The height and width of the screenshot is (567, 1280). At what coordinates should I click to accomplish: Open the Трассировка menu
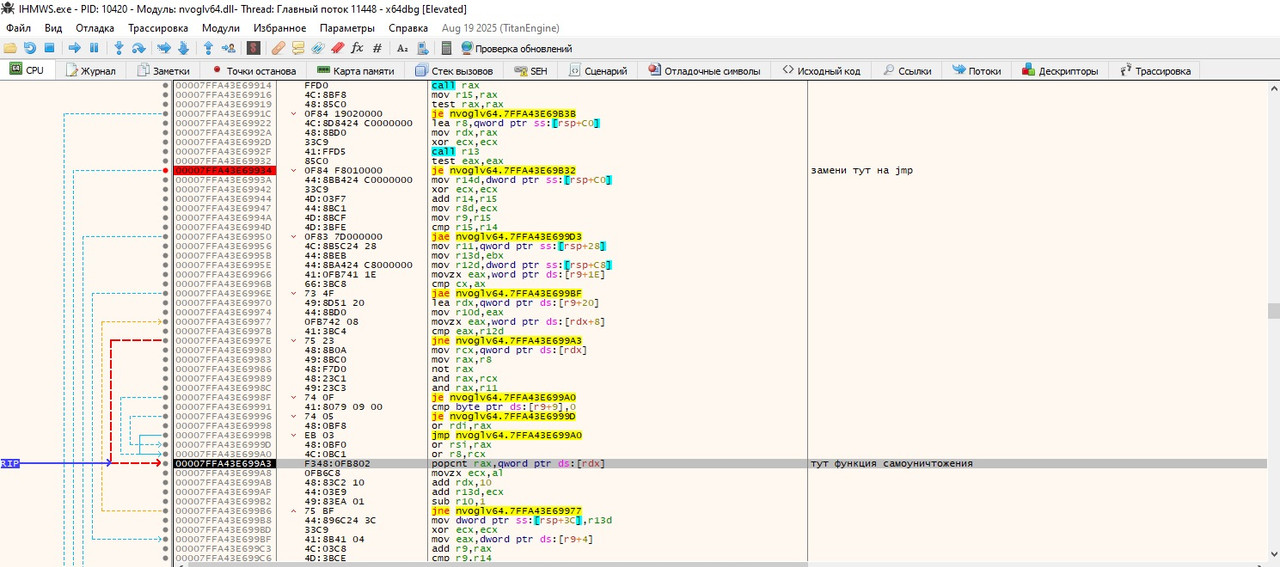(158, 28)
